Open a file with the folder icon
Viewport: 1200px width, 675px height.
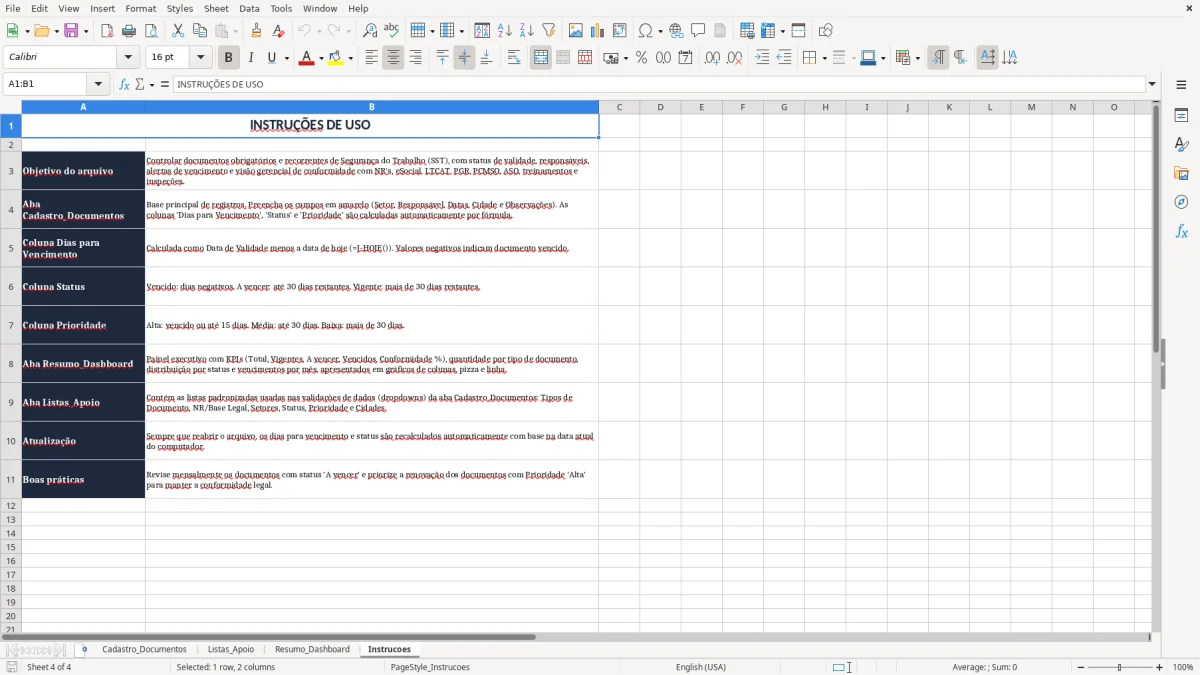tap(40, 31)
